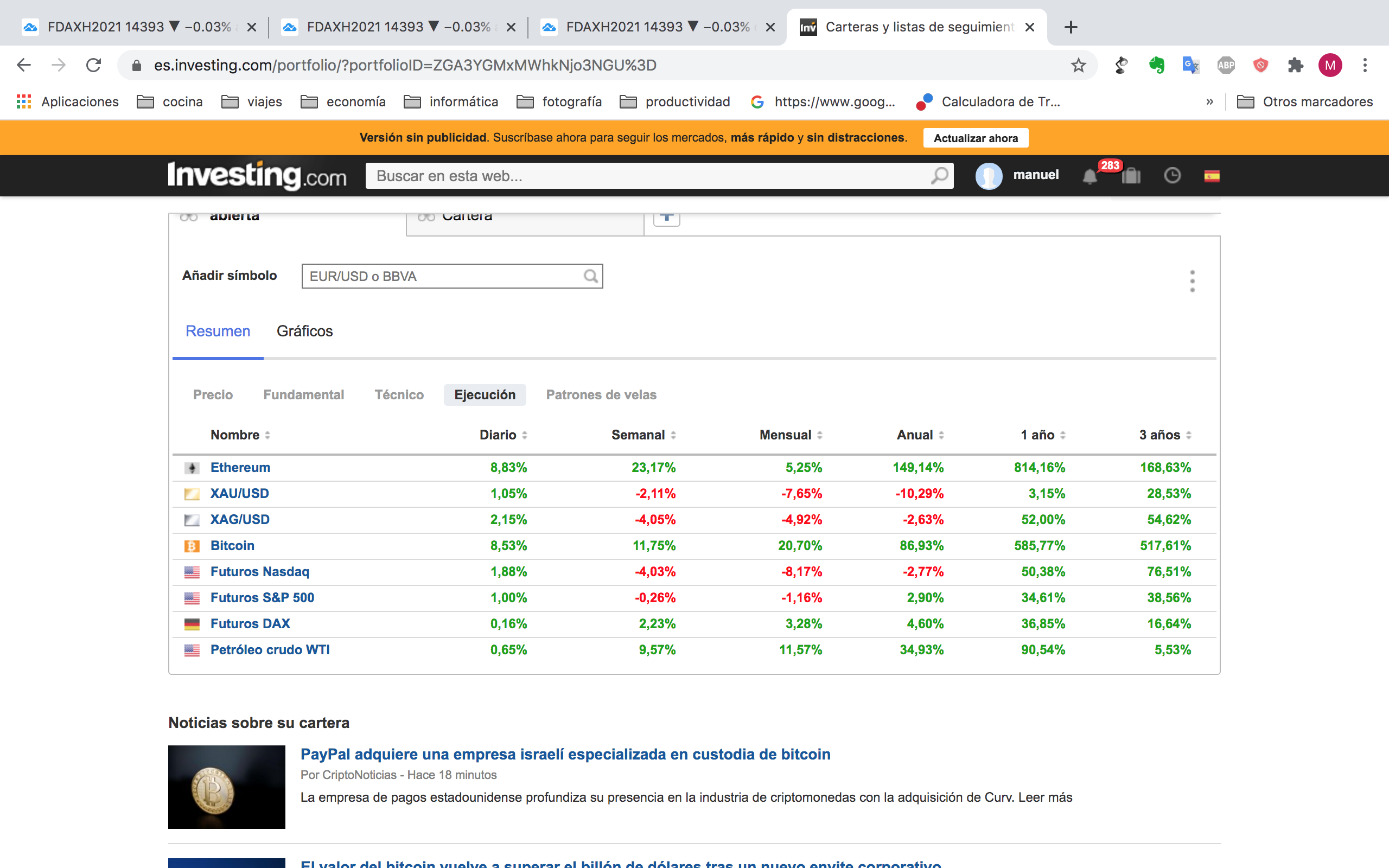
Task: Click the clock history icon
Action: tap(1172, 176)
